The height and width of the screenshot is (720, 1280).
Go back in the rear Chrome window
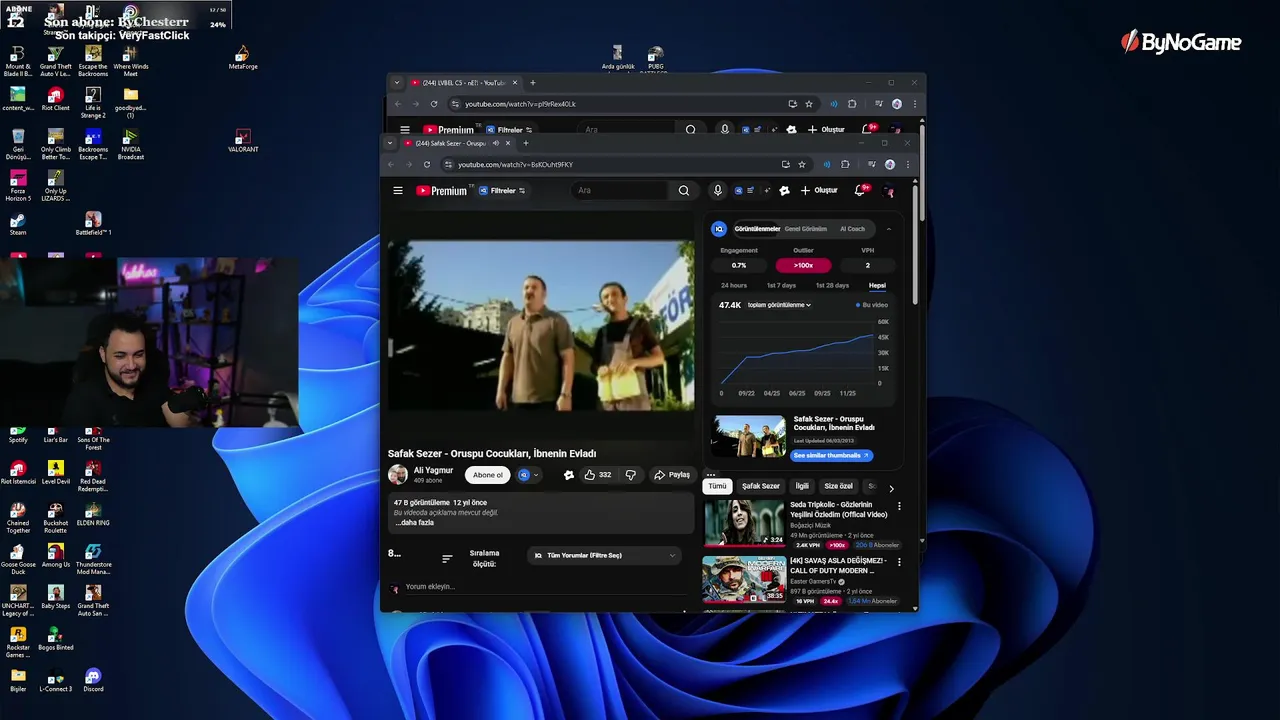(x=398, y=104)
